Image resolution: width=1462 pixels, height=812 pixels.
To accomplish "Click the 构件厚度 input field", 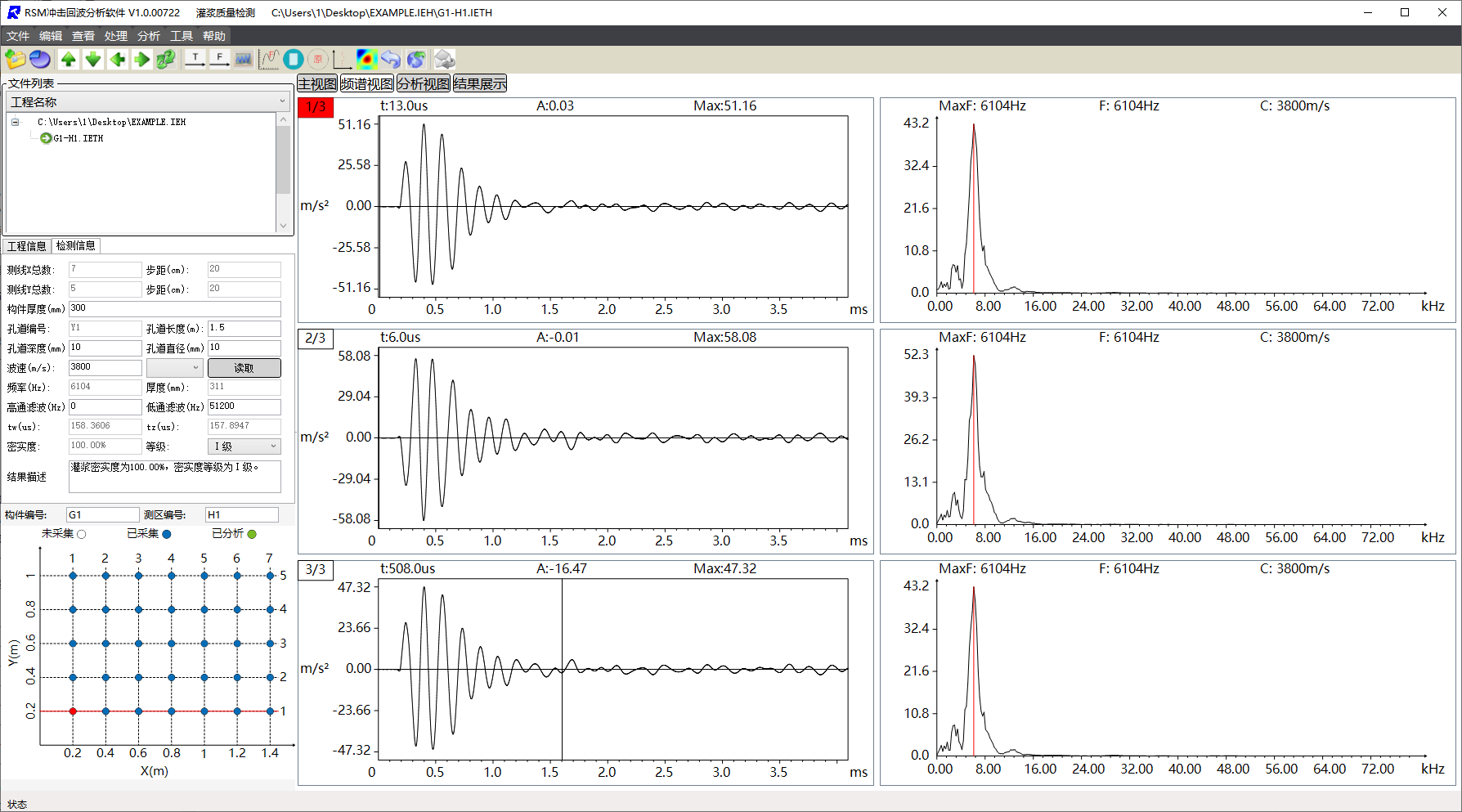I will pos(175,308).
